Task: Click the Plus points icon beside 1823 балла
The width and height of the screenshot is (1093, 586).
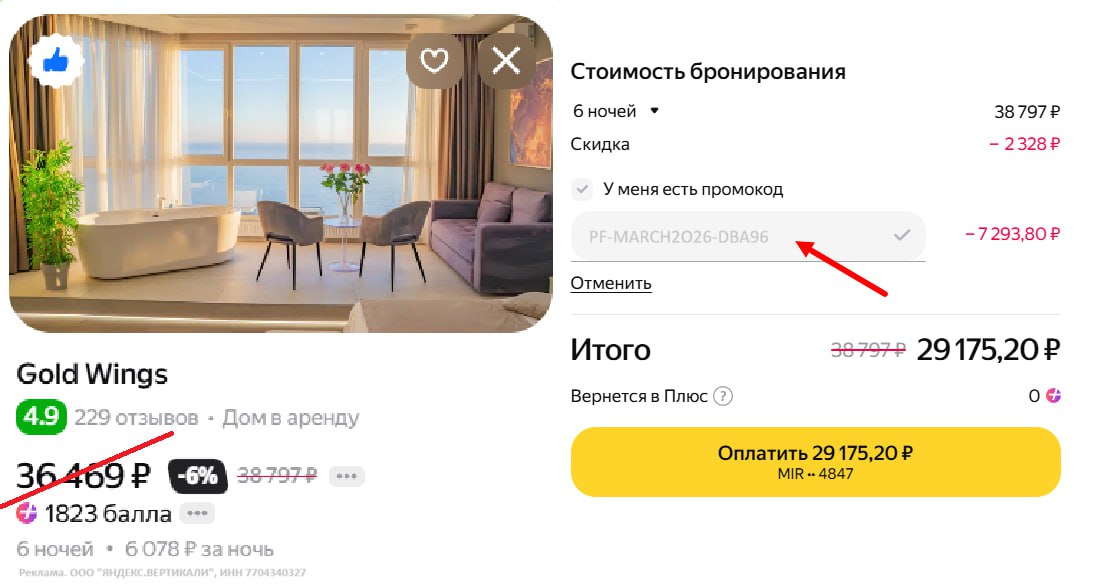Action: pos(28,514)
